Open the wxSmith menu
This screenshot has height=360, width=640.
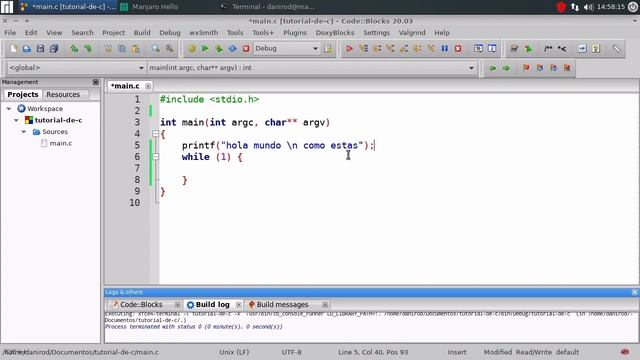click(x=203, y=33)
